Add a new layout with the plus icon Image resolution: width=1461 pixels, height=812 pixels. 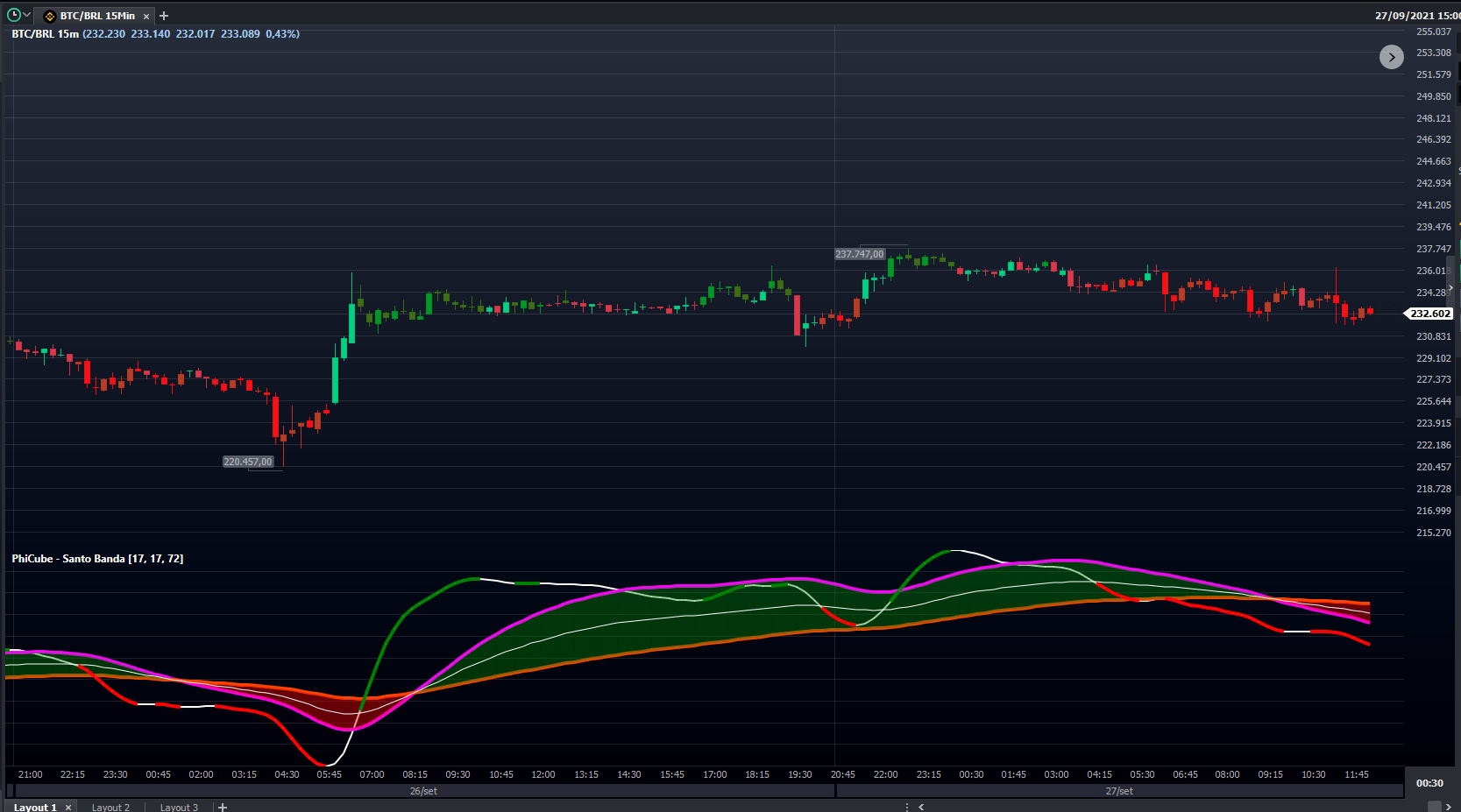coord(223,807)
